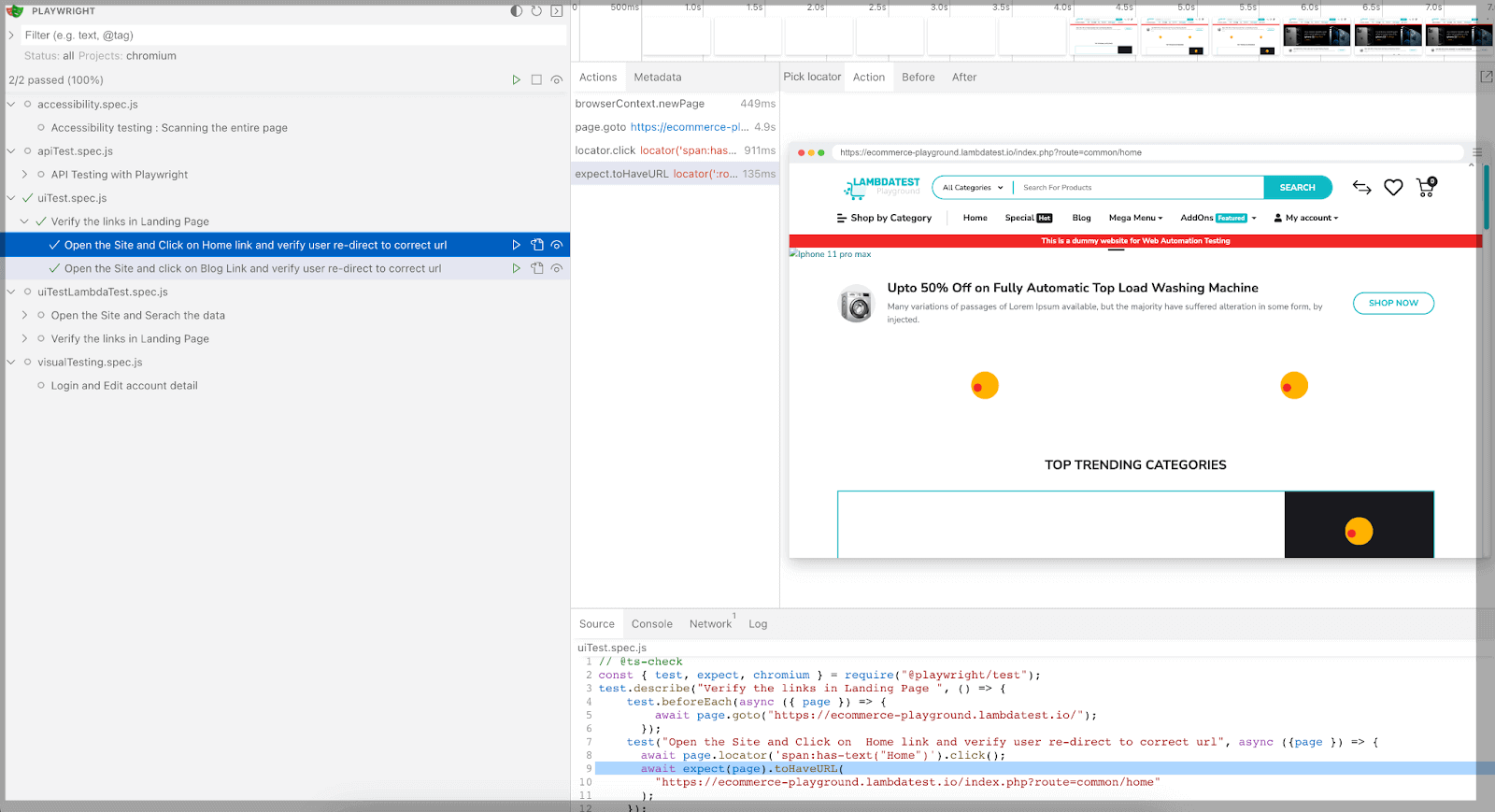Open the My account dropdown
1495x812 pixels.
[1306, 218]
